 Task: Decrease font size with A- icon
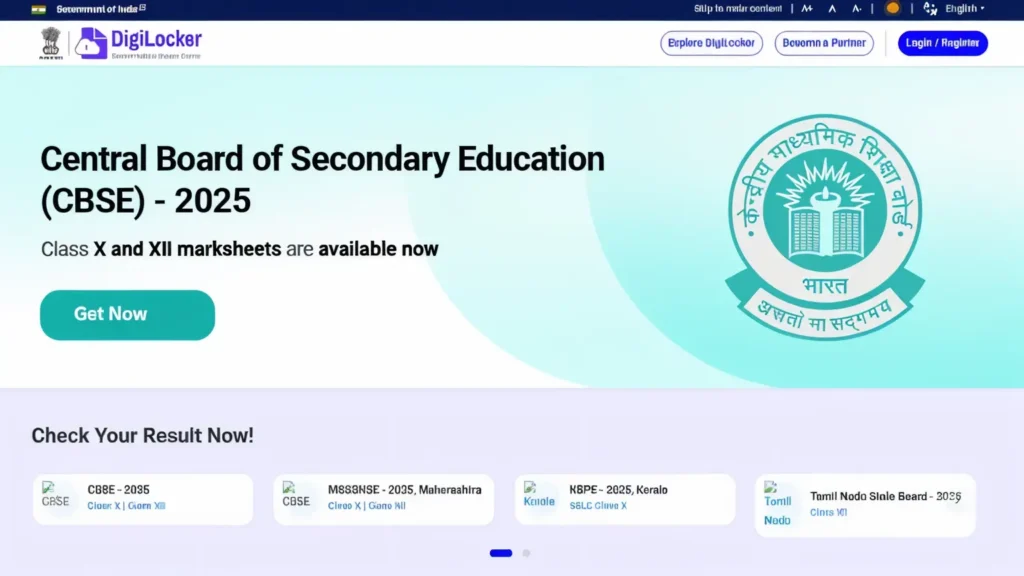coord(856,8)
